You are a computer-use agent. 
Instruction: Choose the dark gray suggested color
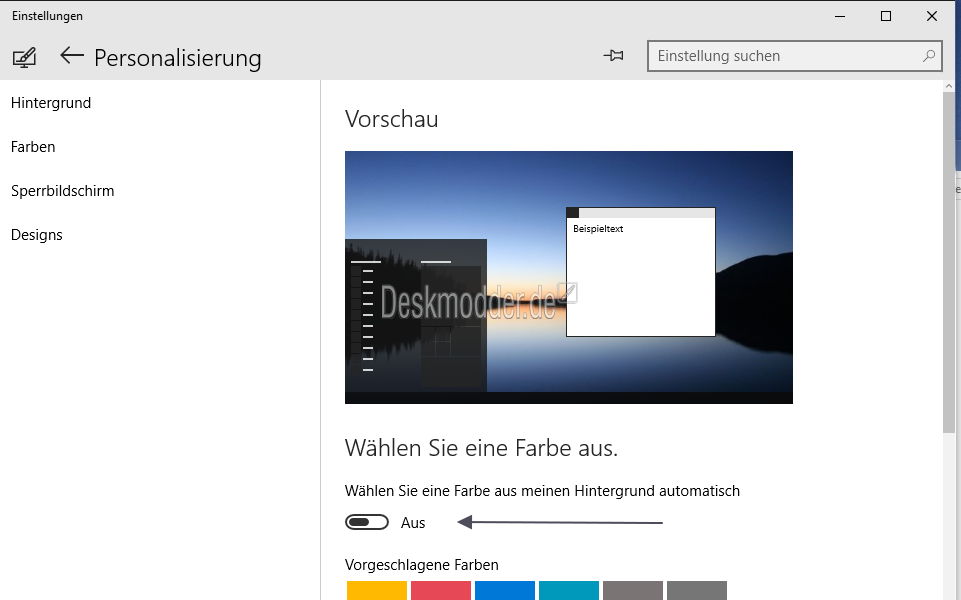[x=697, y=591]
